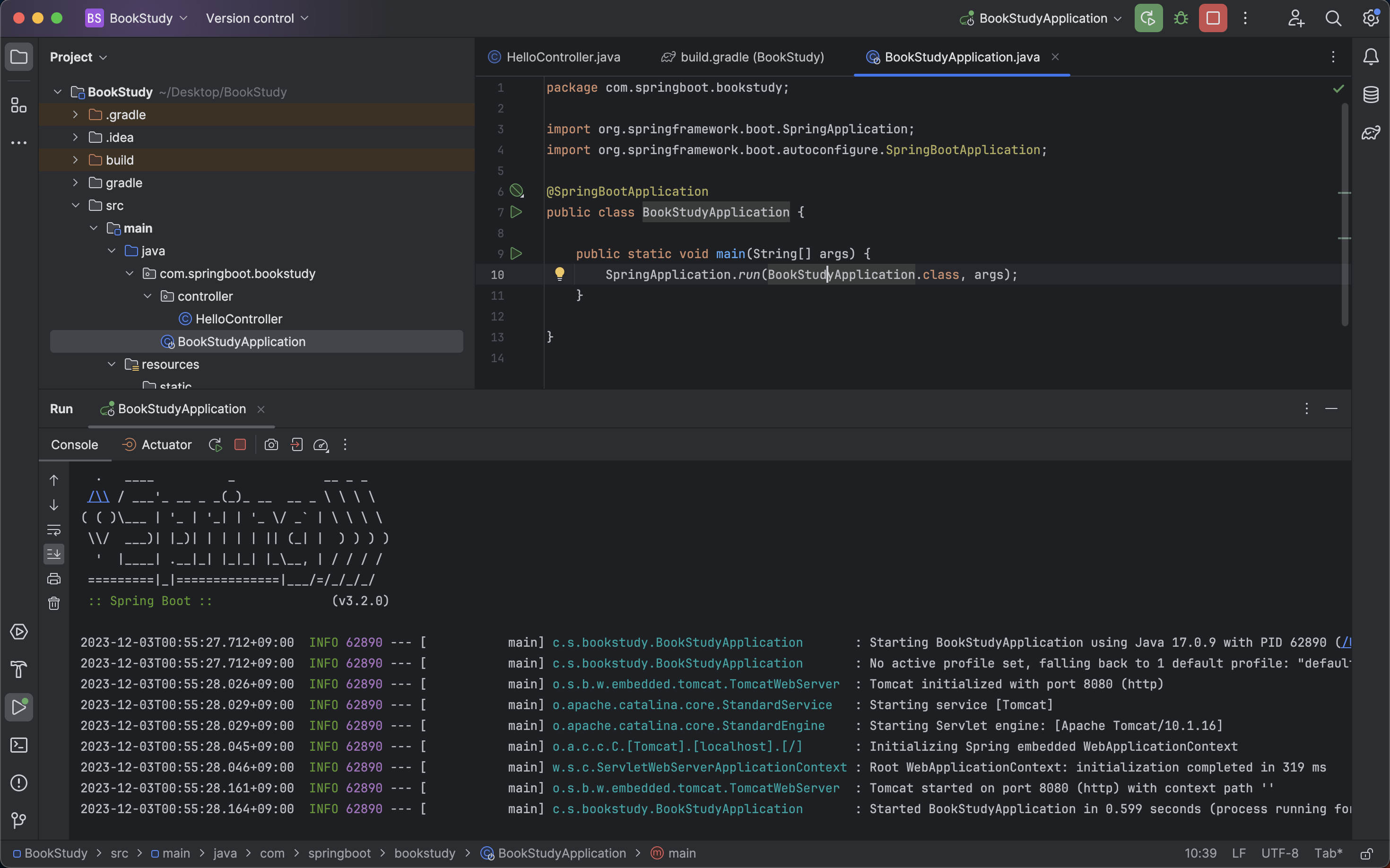
Task: Collapse the controller package
Action: (x=148, y=296)
